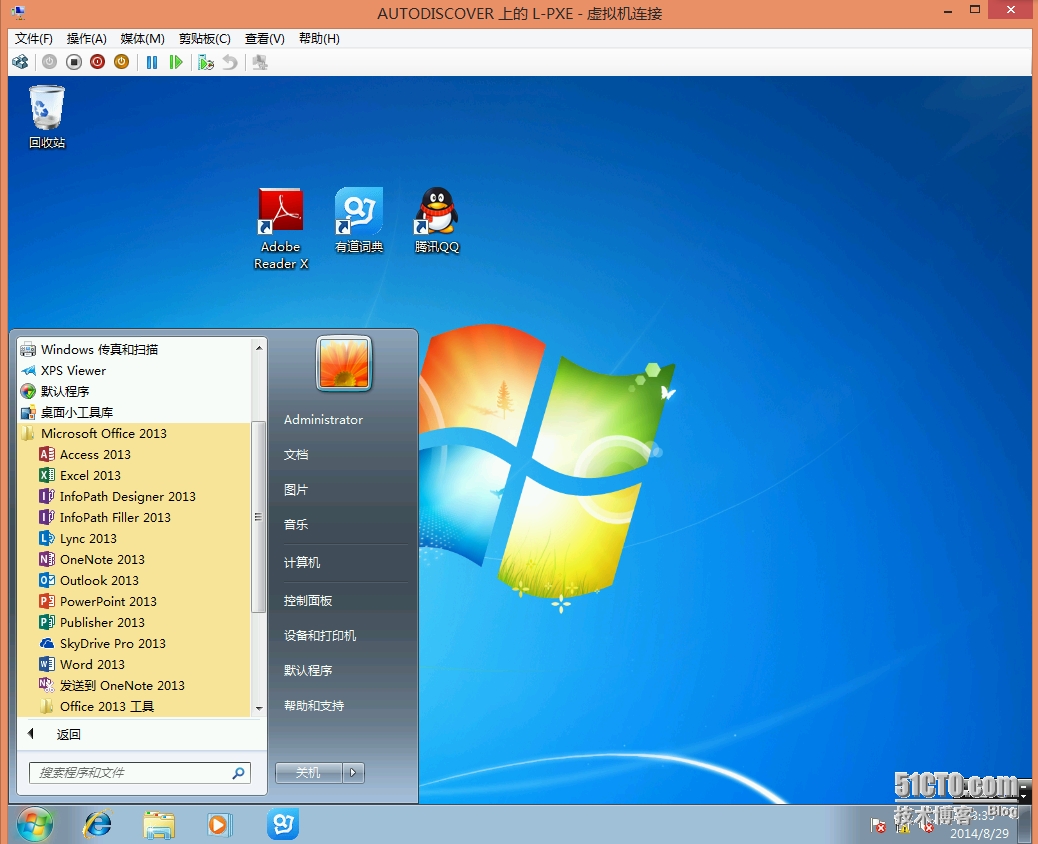This screenshot has width=1038, height=844.
Task: Launch PowerPoint 2013
Action: (x=134, y=602)
